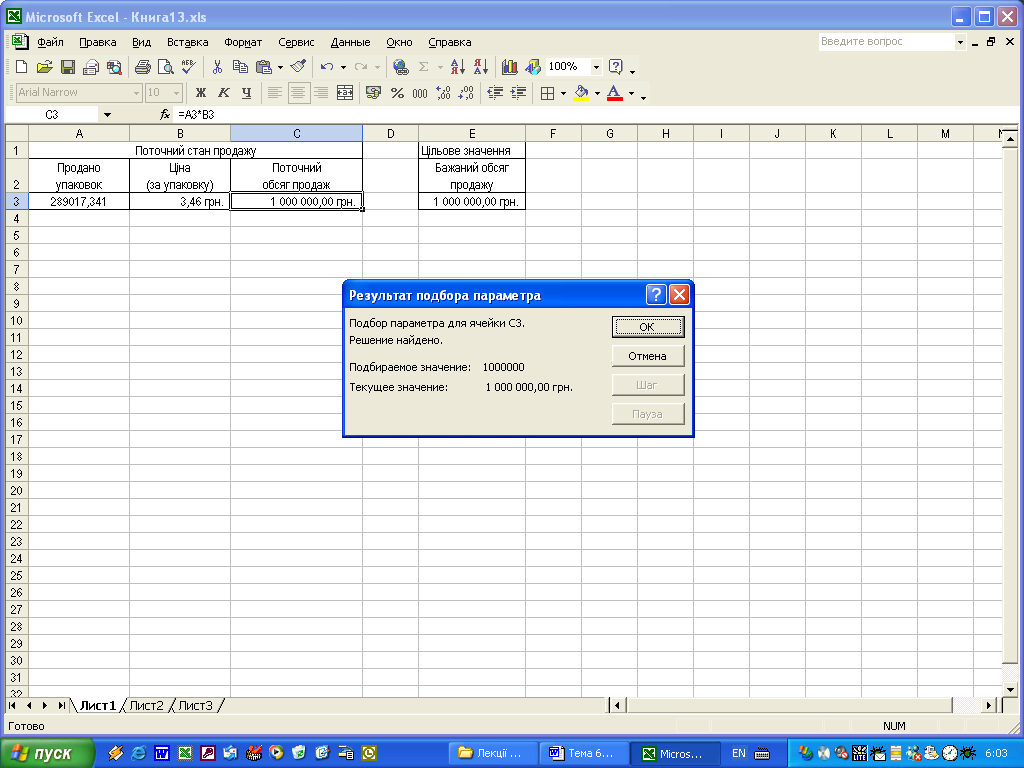The width and height of the screenshot is (1024, 768).
Task: Click the dialog's help question mark button
Action: point(656,295)
